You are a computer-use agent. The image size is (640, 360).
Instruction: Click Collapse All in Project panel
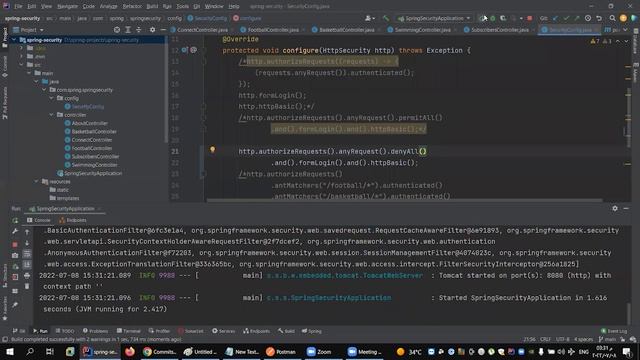[139, 30]
